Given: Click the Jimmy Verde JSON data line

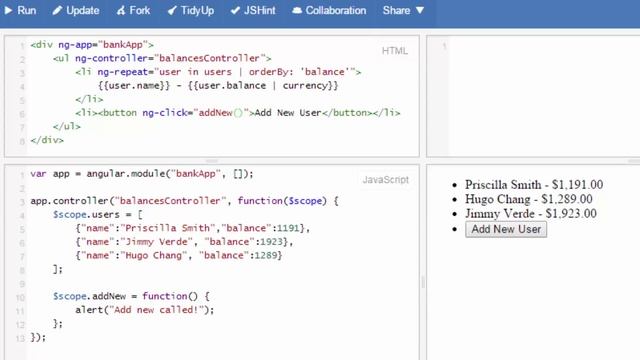Looking at the screenshot, I should pos(184,242).
